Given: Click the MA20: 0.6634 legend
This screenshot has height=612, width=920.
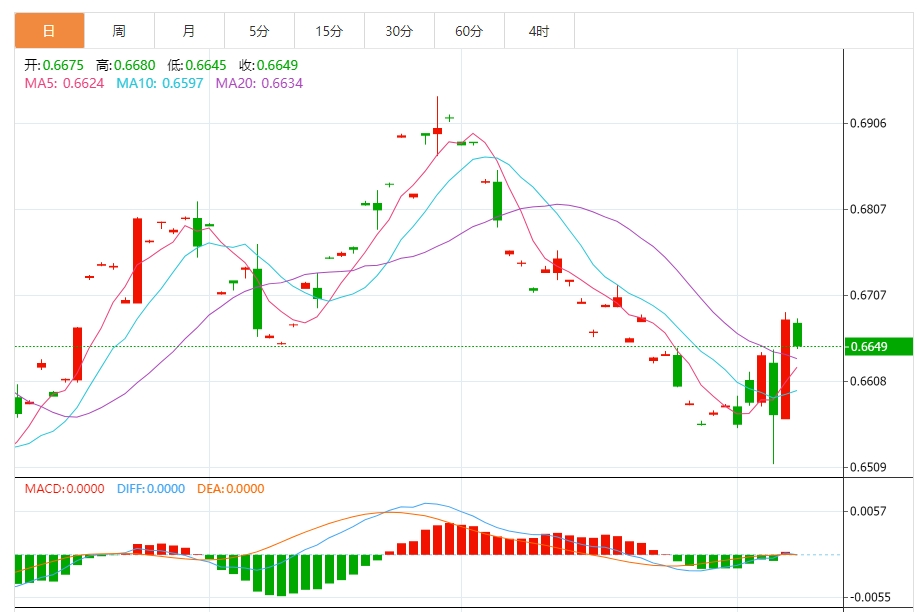Looking at the screenshot, I should (259, 83).
